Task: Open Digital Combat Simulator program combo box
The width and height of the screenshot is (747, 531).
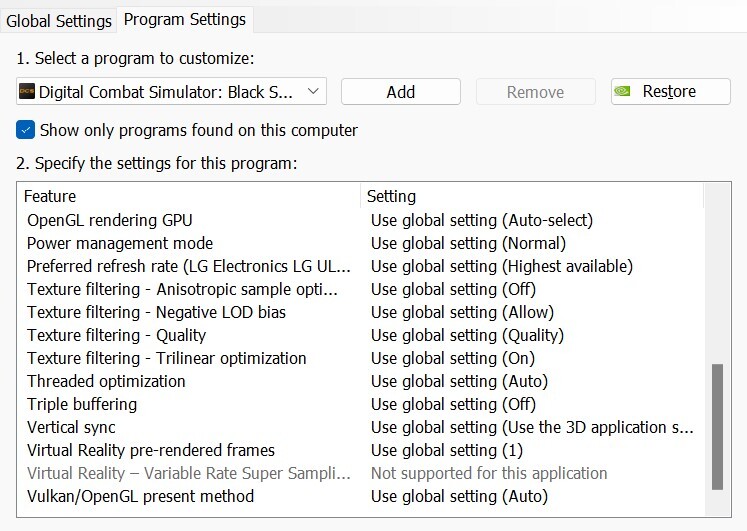Action: pyautogui.click(x=172, y=91)
